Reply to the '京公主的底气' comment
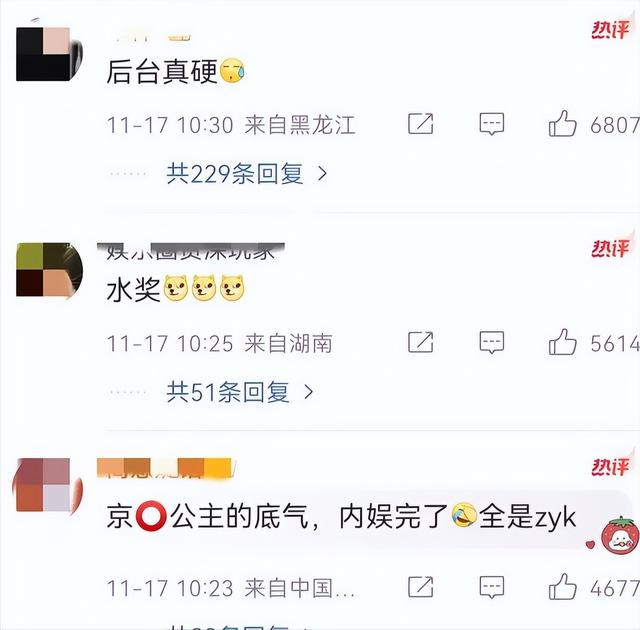The height and width of the screenshot is (630, 640). (x=491, y=587)
